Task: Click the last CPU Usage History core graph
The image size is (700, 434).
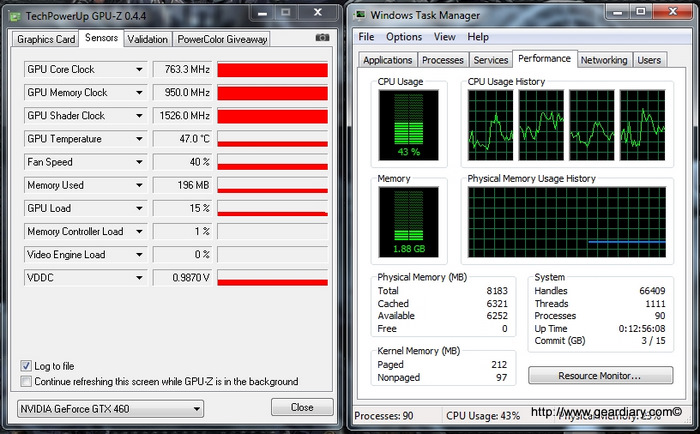Action: (642, 125)
